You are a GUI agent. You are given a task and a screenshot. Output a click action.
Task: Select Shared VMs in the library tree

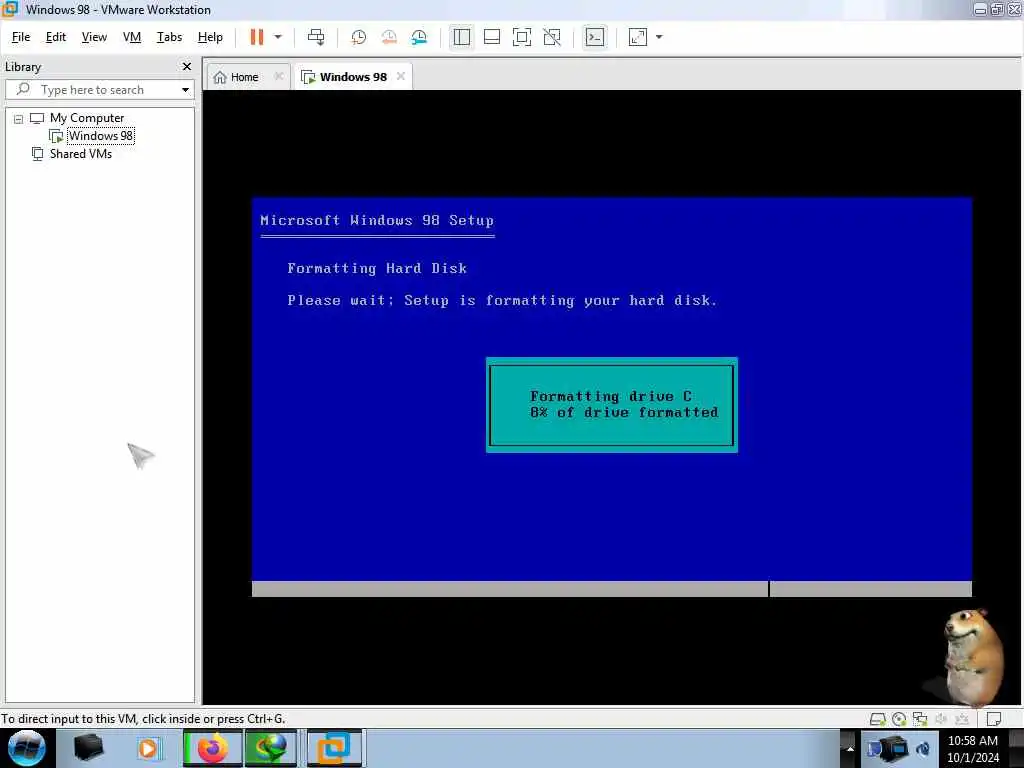click(x=81, y=154)
